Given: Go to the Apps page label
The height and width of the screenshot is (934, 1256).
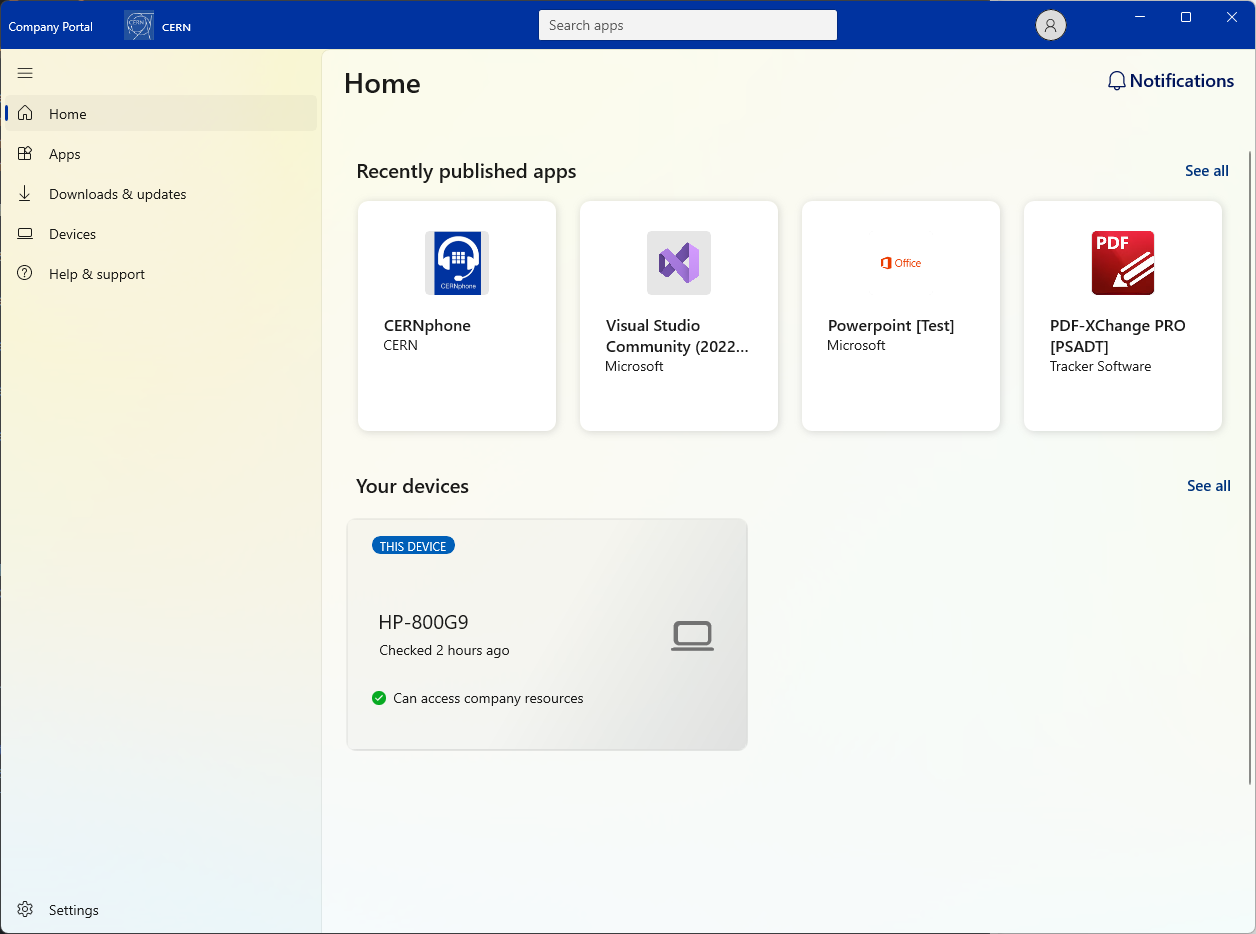Looking at the screenshot, I should (x=65, y=154).
